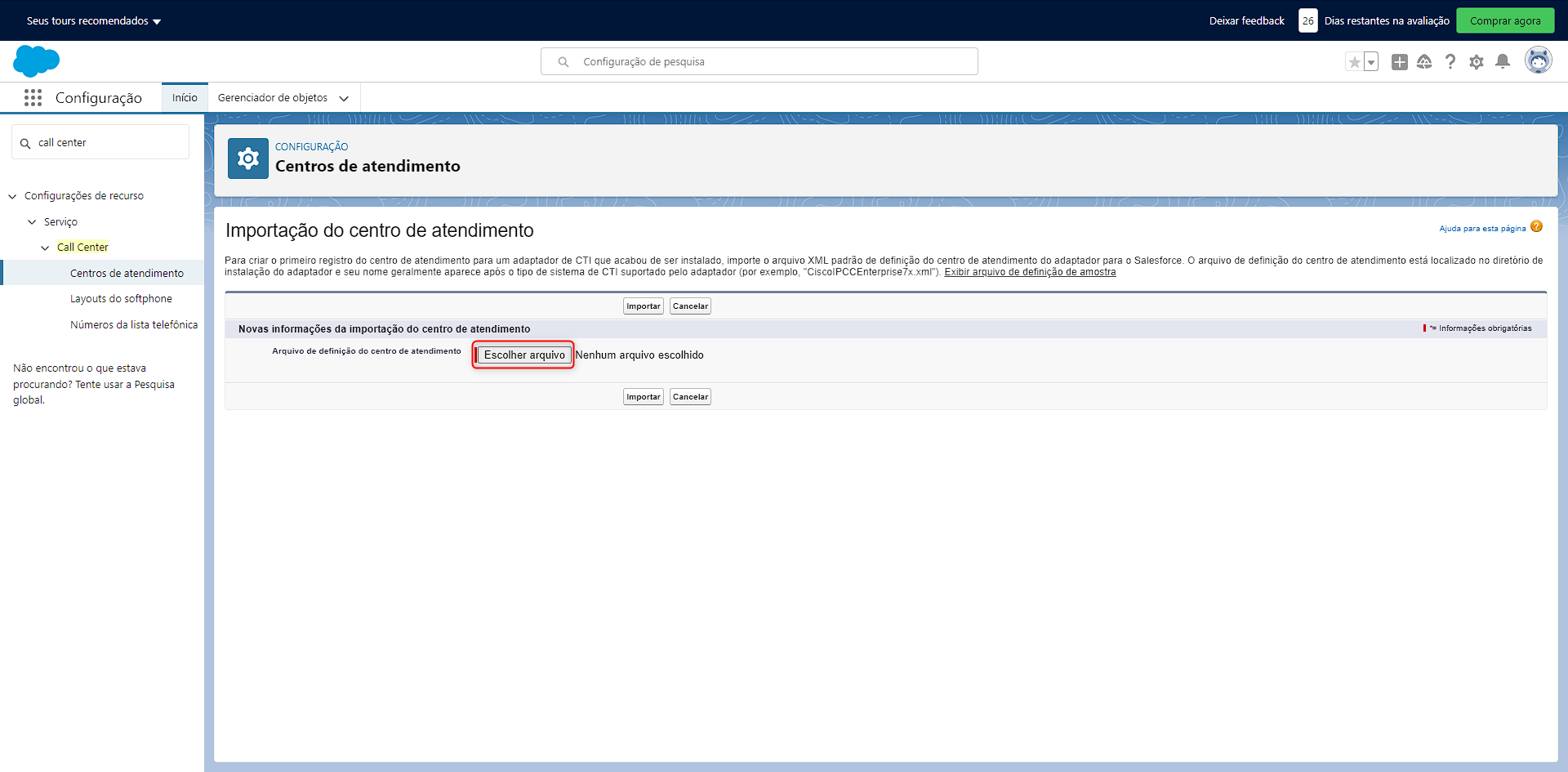Click Importação do centro de atendimento heading

[x=380, y=230]
